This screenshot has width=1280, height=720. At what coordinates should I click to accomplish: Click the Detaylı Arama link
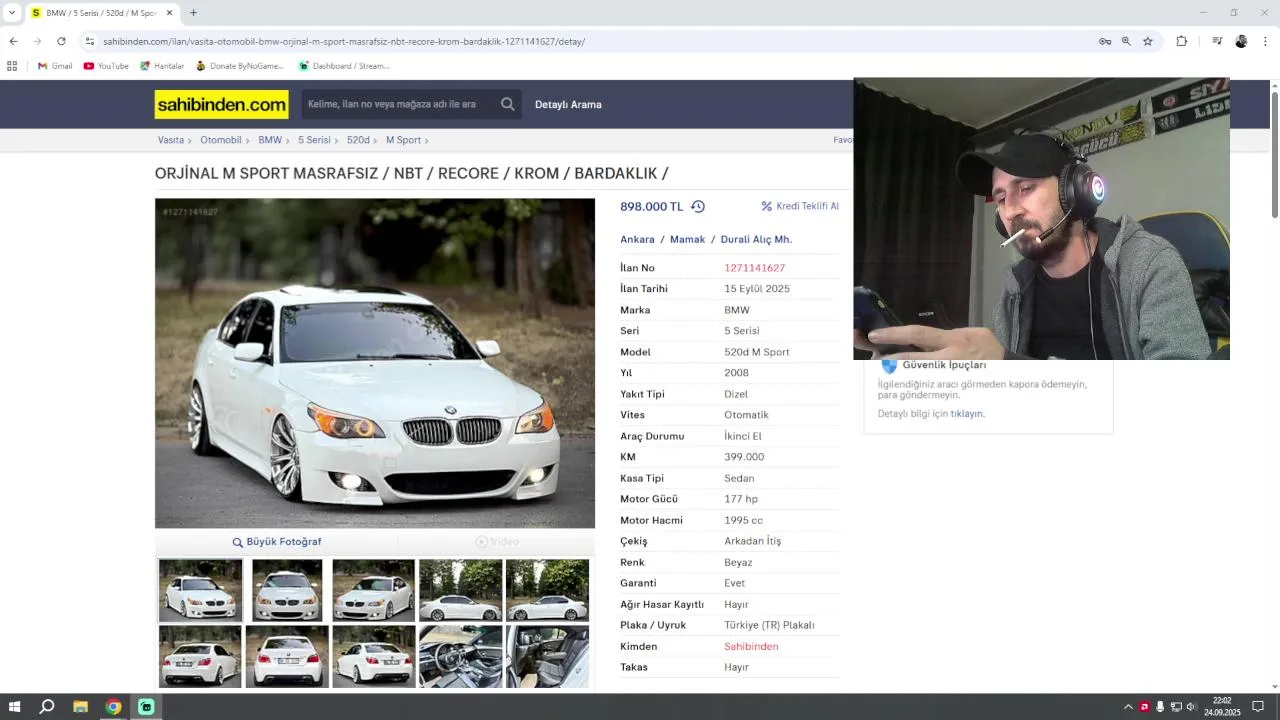(x=568, y=105)
